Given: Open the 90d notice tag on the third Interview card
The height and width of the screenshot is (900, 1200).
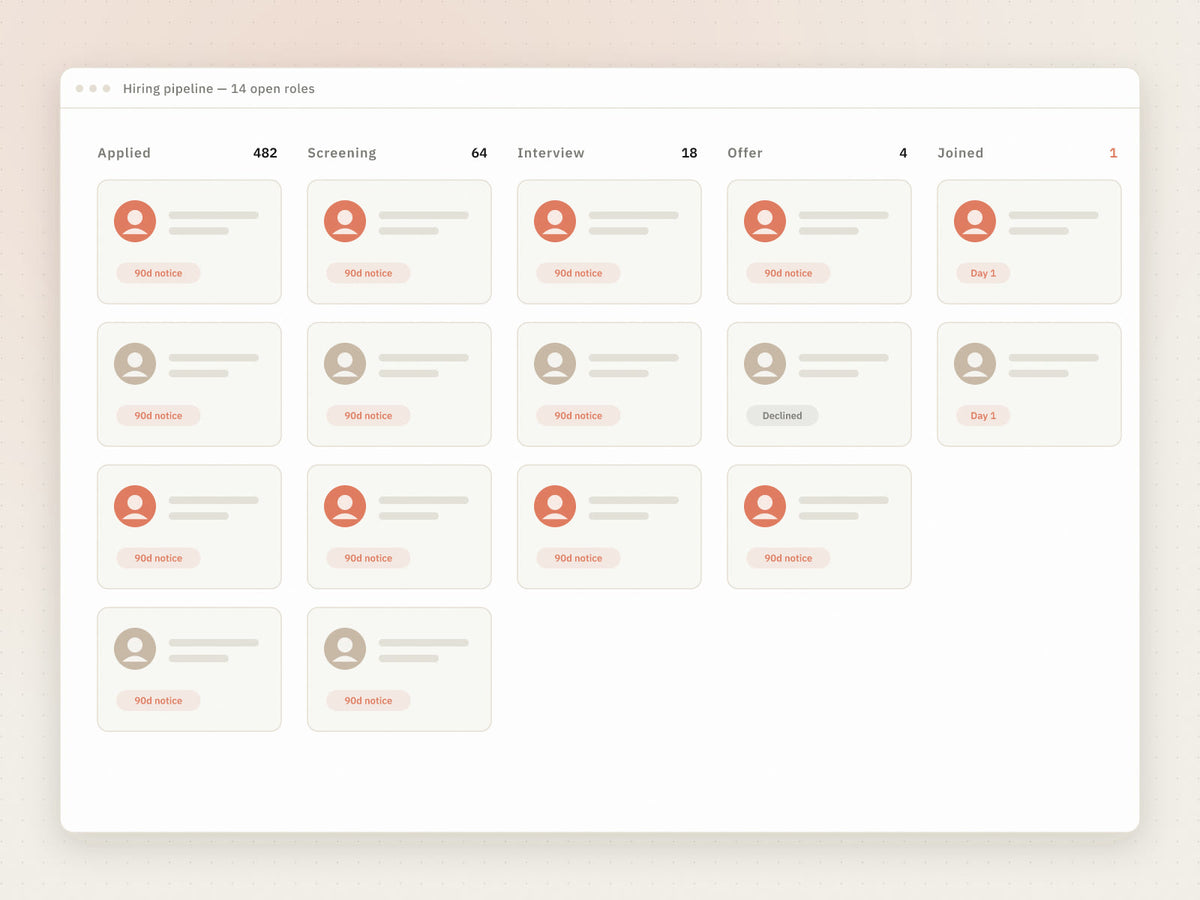Looking at the screenshot, I should point(578,558).
